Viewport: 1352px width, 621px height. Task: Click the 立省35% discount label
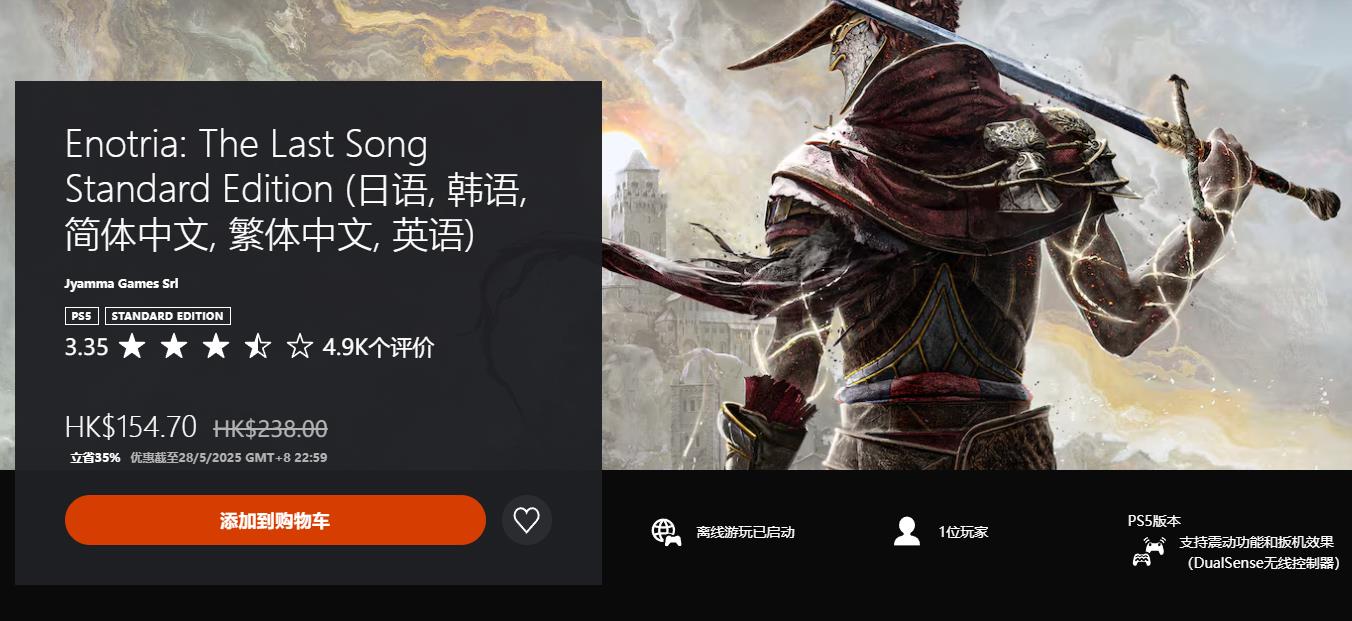pos(95,458)
